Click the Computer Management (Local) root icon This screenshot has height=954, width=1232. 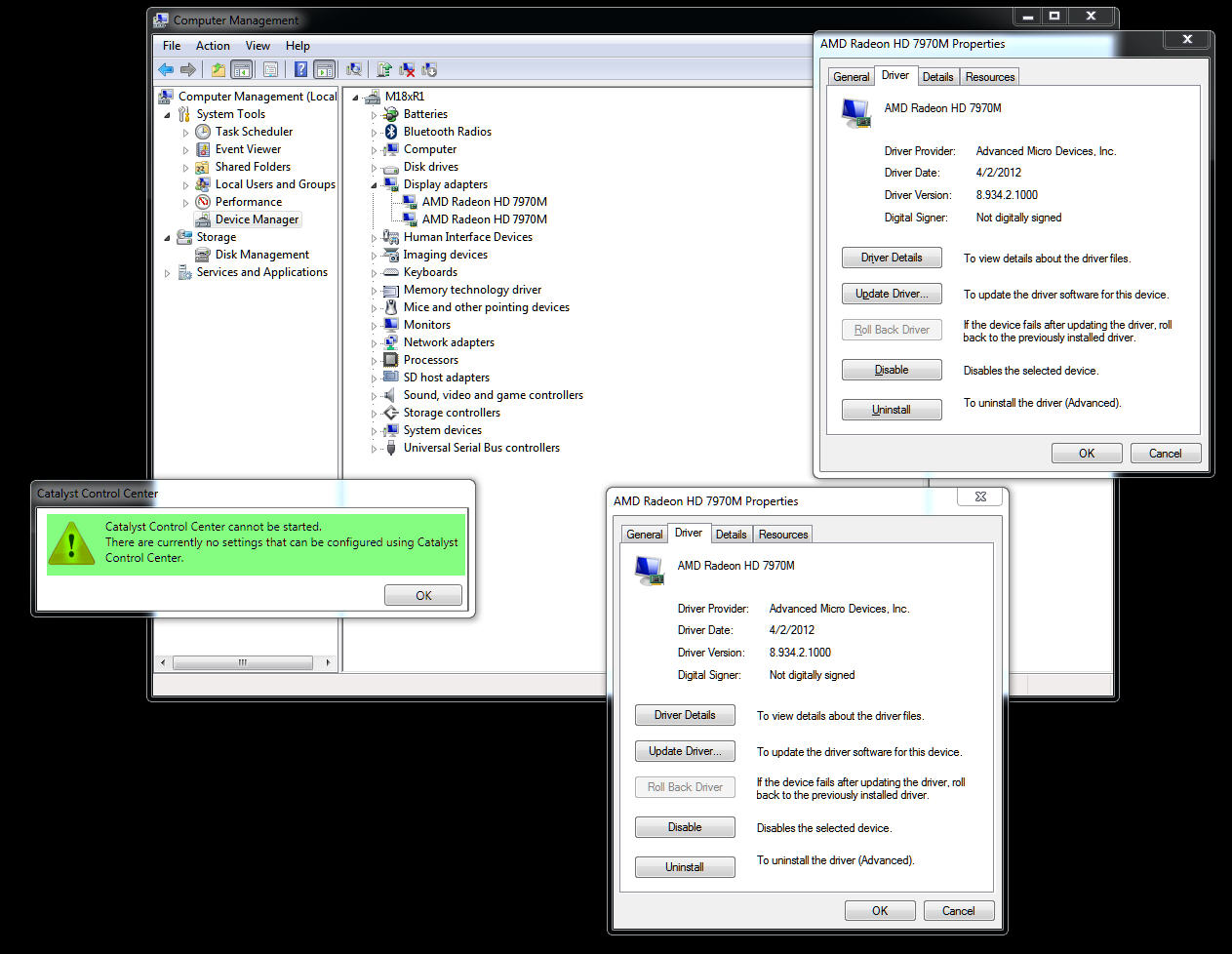click(x=166, y=97)
